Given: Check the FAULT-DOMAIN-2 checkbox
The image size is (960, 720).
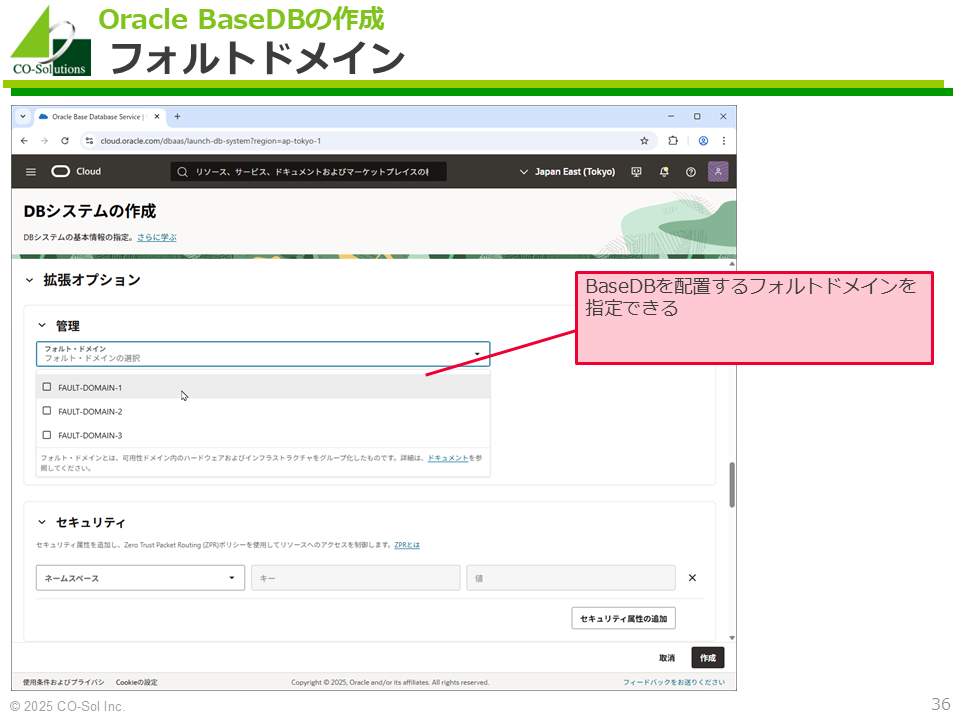Looking at the screenshot, I should tap(47, 411).
